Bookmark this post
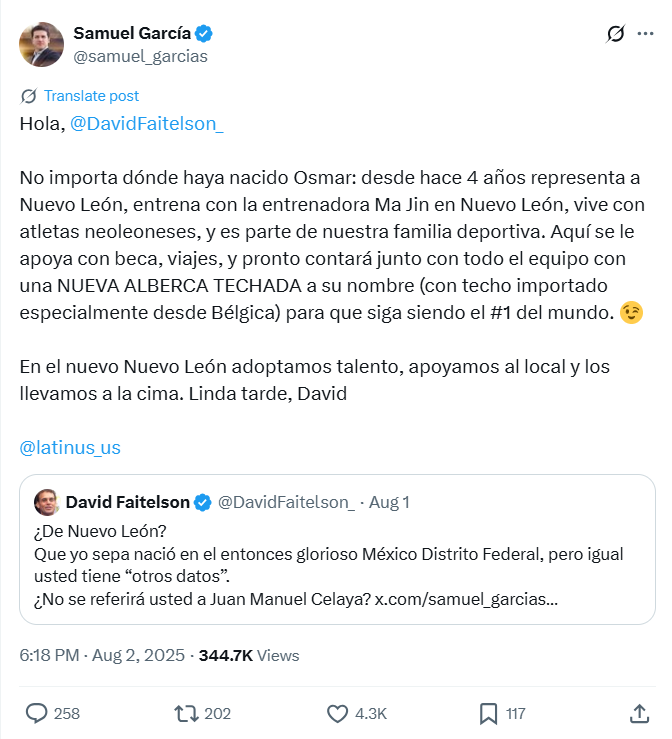672x739 pixels. coord(489,713)
